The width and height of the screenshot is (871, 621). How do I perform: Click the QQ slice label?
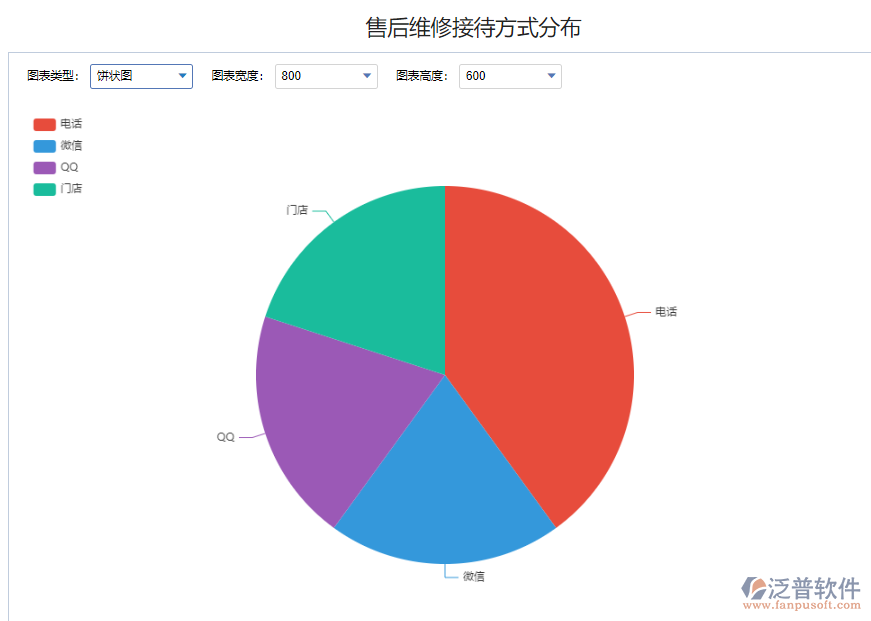point(225,436)
